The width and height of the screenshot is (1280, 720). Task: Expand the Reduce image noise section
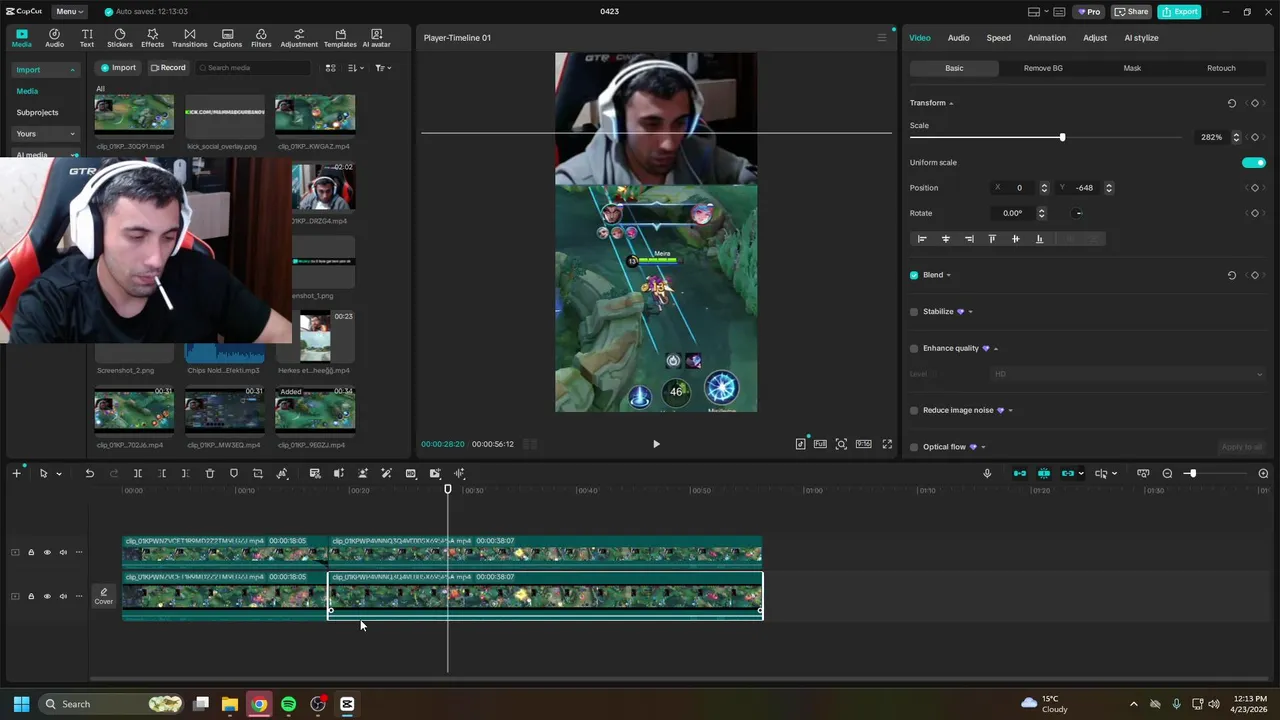coord(1011,410)
